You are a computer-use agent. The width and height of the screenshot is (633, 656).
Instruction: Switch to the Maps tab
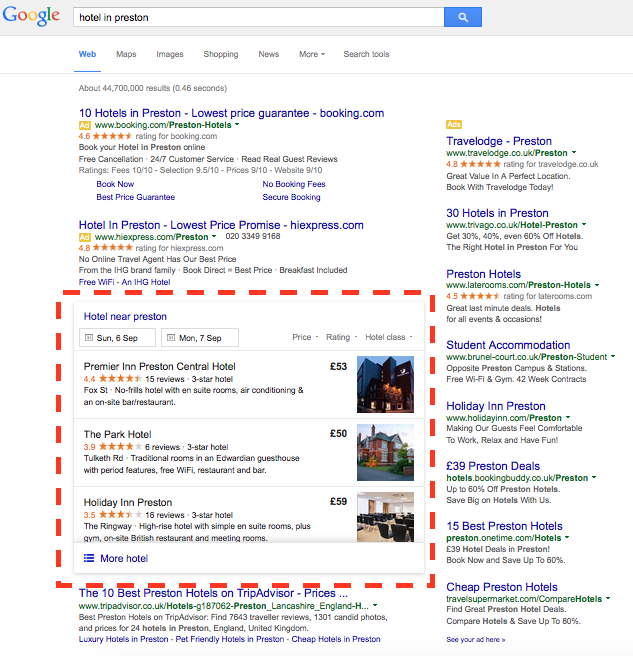click(x=126, y=54)
